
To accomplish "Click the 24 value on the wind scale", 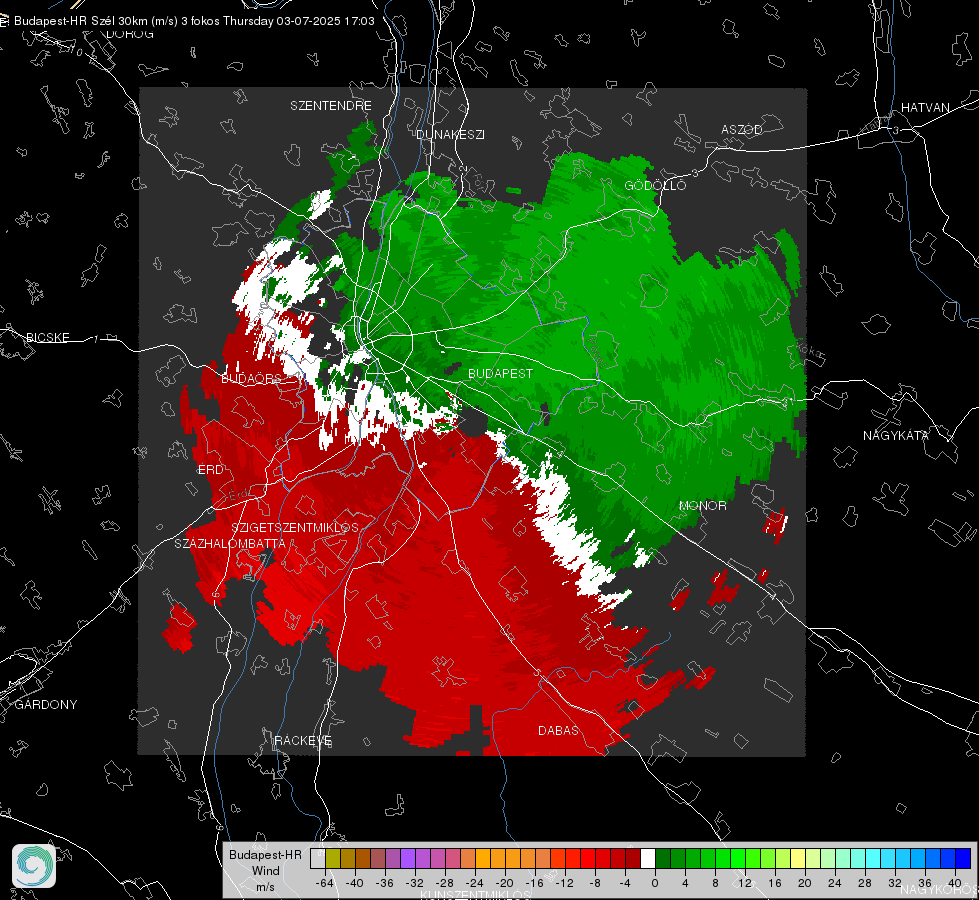I will click(x=835, y=883).
